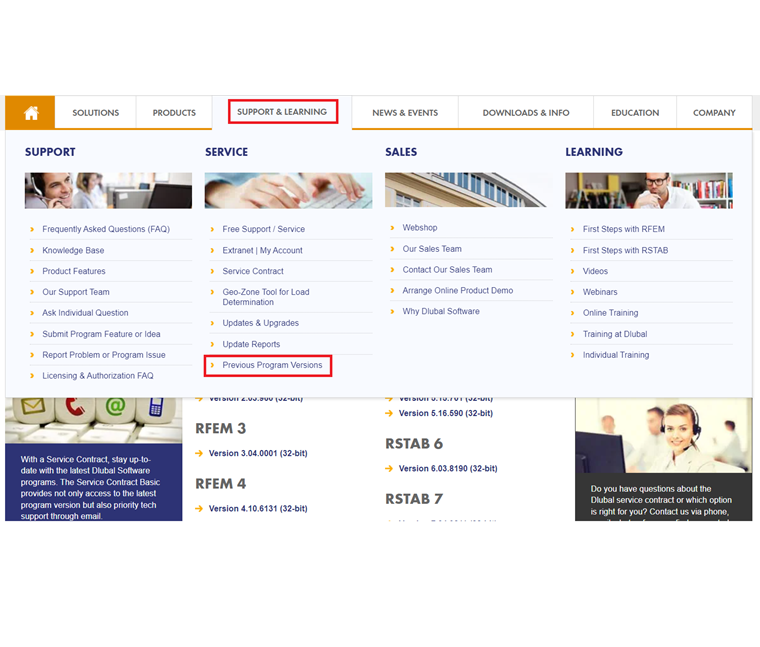Open the Webinars link

click(x=600, y=292)
